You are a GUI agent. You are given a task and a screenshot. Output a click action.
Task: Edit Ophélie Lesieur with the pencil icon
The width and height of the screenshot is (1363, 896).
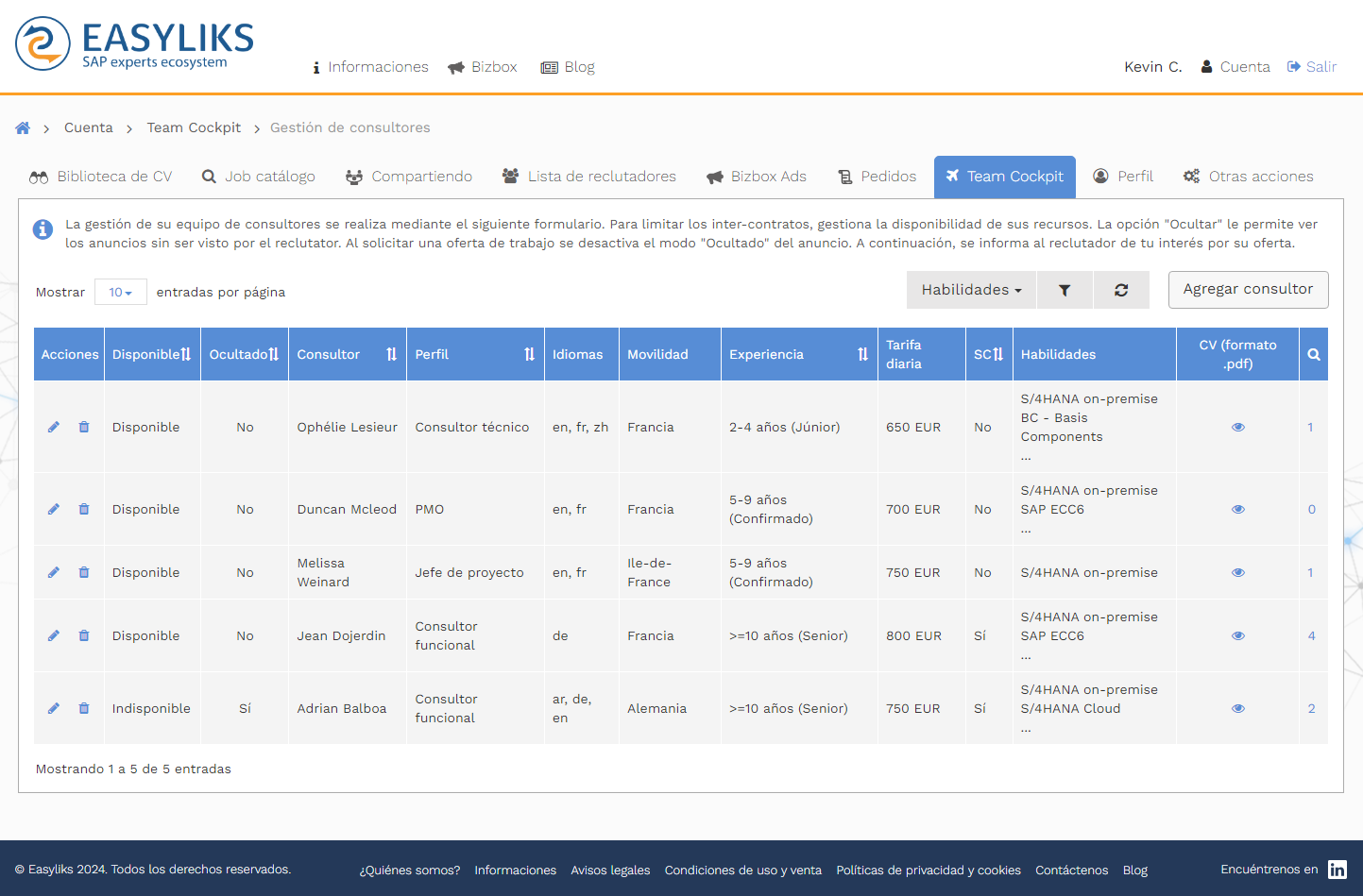click(54, 428)
